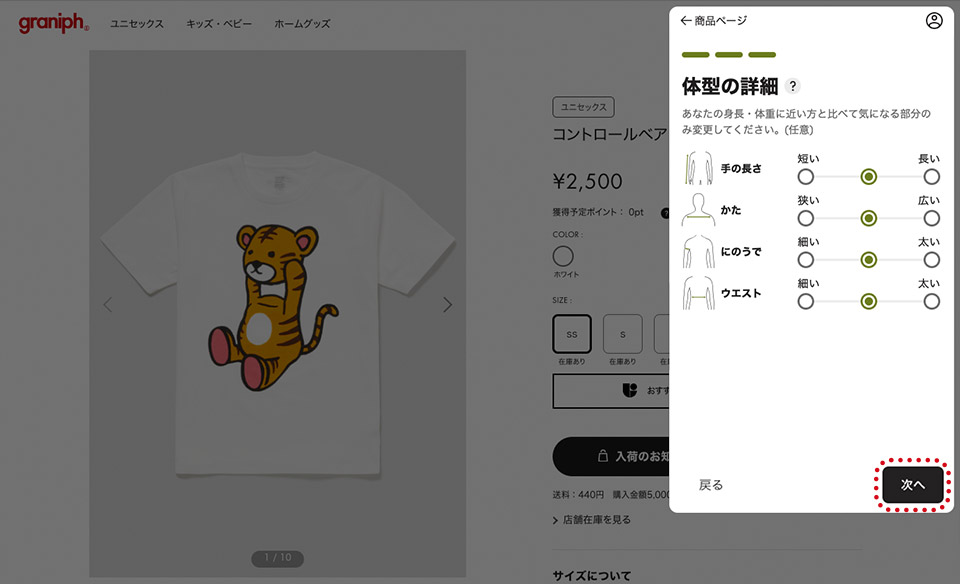Show previous product image with left arrow
This screenshot has width=960, height=584.
(x=108, y=304)
